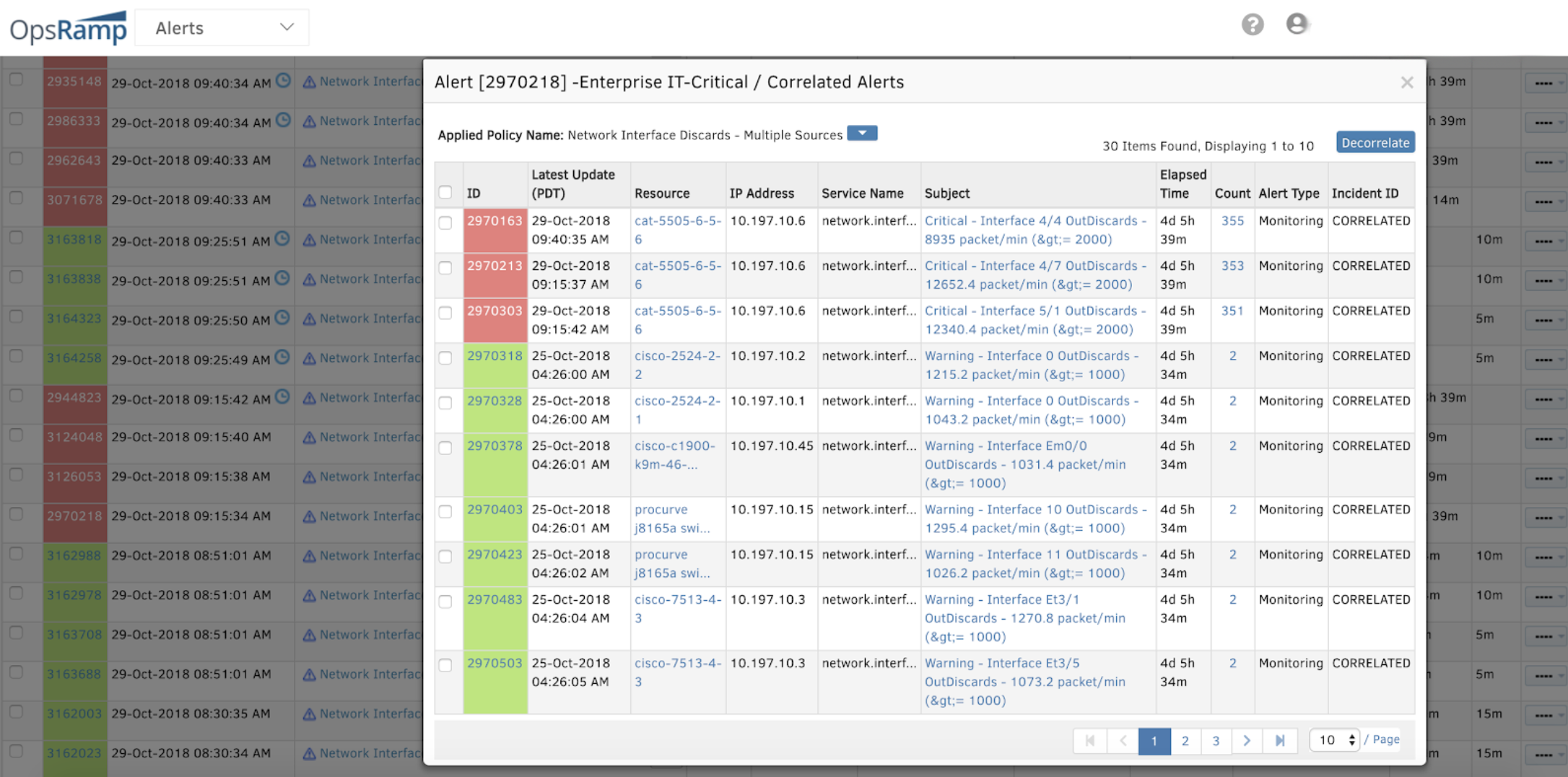Open the per-page count selector showing 10
The width and height of the screenshot is (1568, 777).
[1333, 739]
